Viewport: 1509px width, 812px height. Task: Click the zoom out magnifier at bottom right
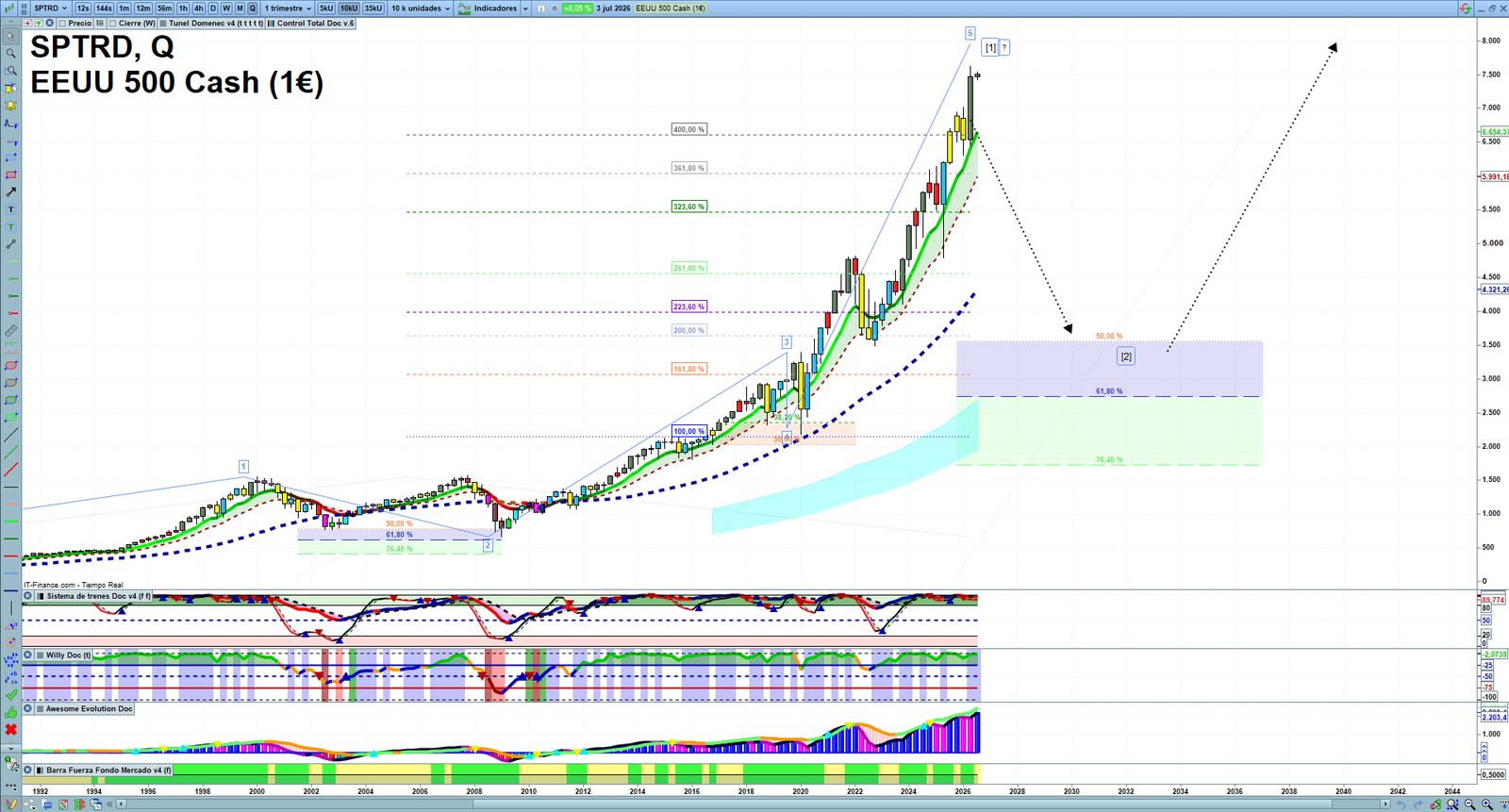coord(1469,804)
